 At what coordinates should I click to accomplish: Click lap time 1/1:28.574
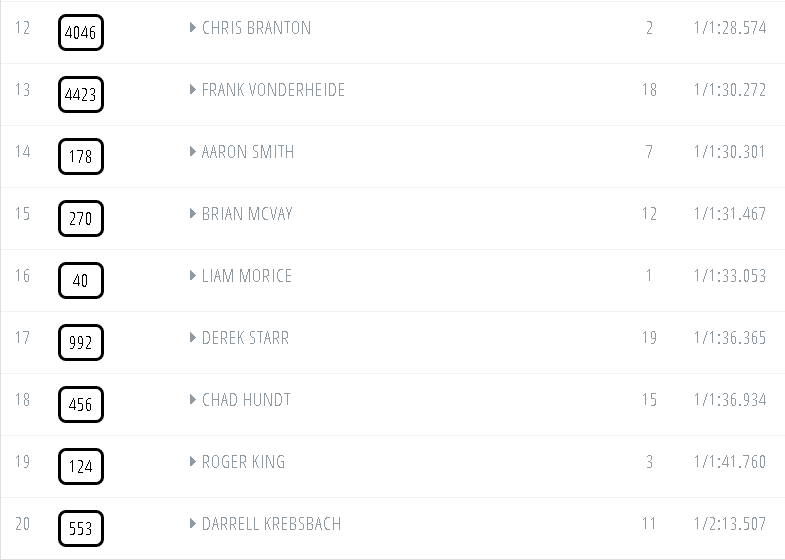[x=729, y=28]
